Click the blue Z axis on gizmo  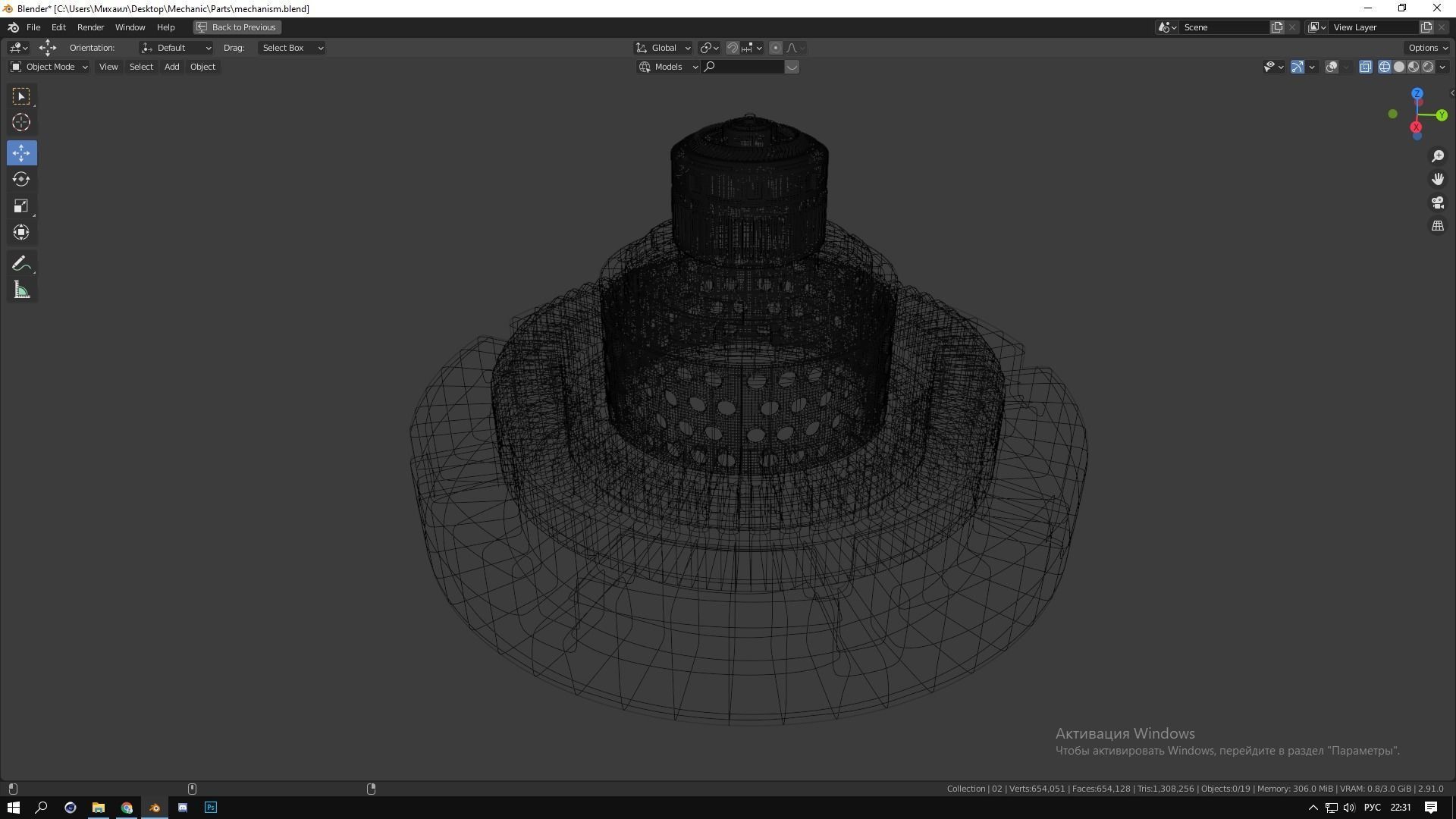[1417, 94]
